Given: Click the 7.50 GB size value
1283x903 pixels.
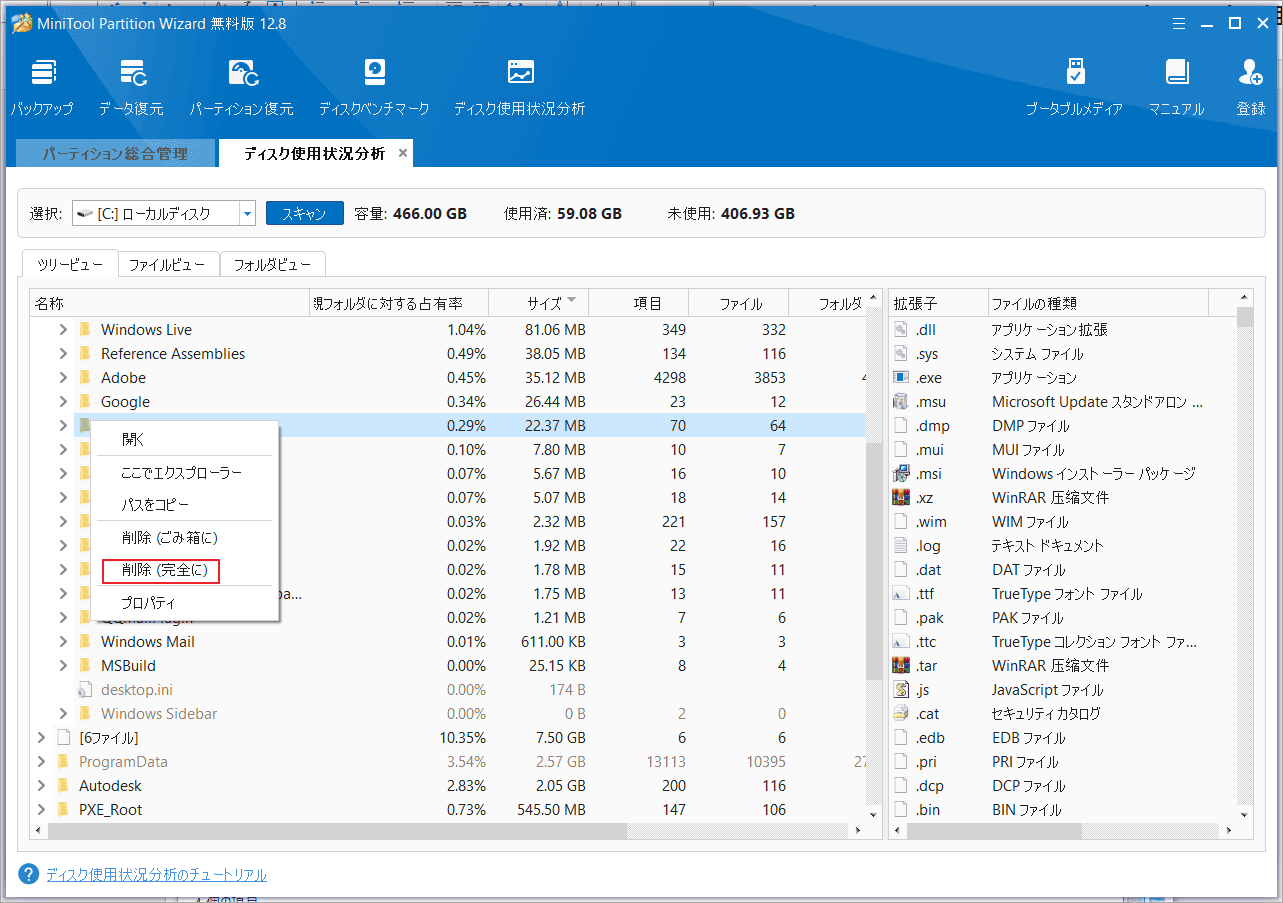Looking at the screenshot, I should pyautogui.click(x=559, y=738).
